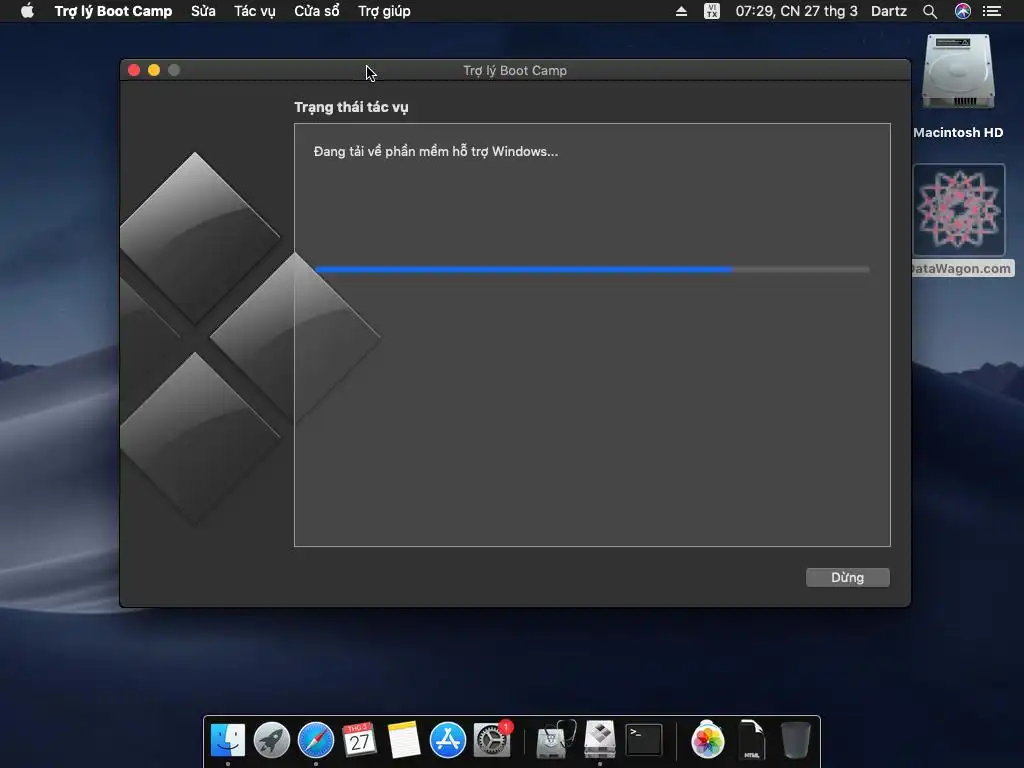Screen dimensions: 1024x768
Task: Open Spotlight search magnifier
Action: [930, 11]
